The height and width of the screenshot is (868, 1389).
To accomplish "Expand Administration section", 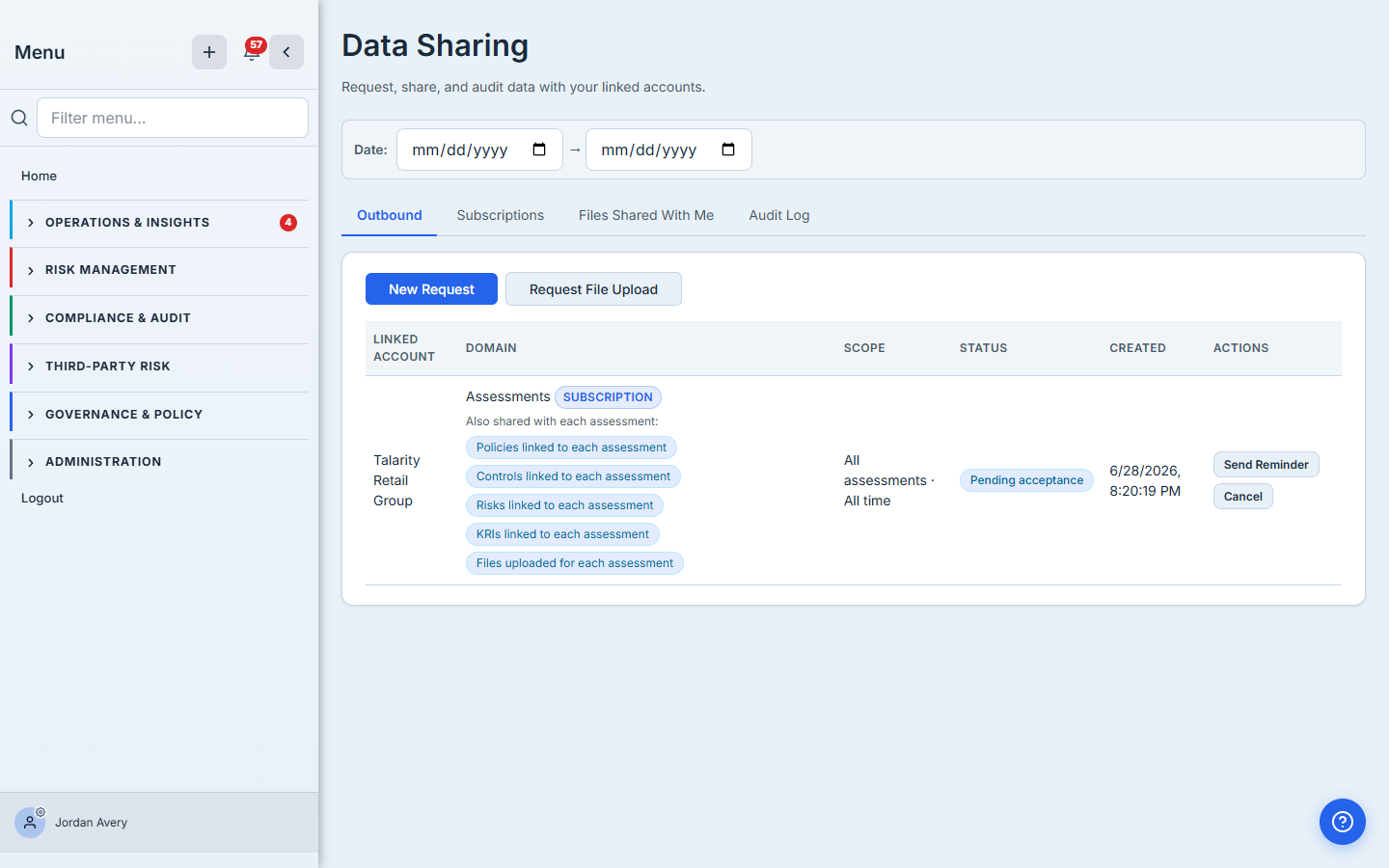I will pyautogui.click(x=159, y=462).
